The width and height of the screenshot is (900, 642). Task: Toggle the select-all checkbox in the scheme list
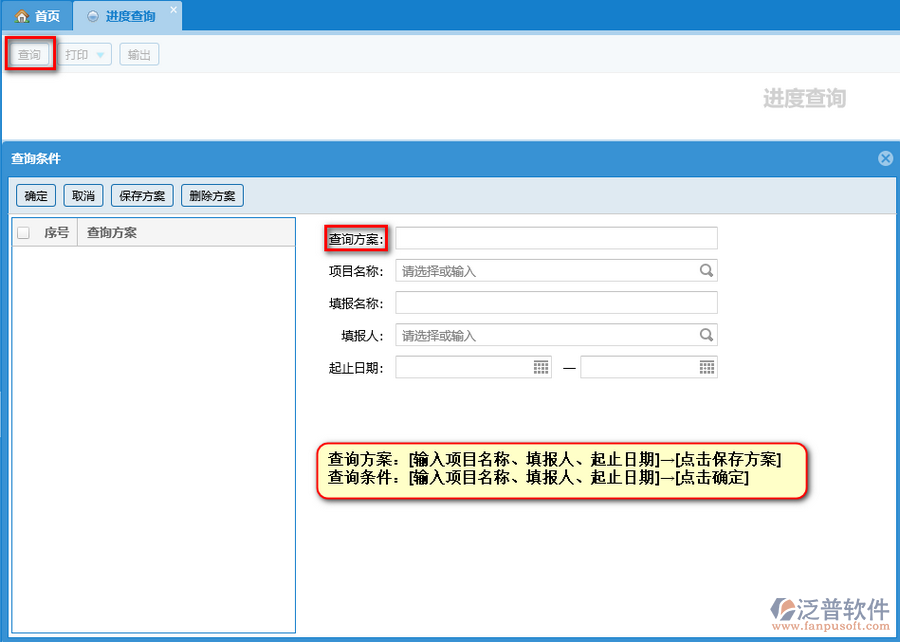(24, 233)
